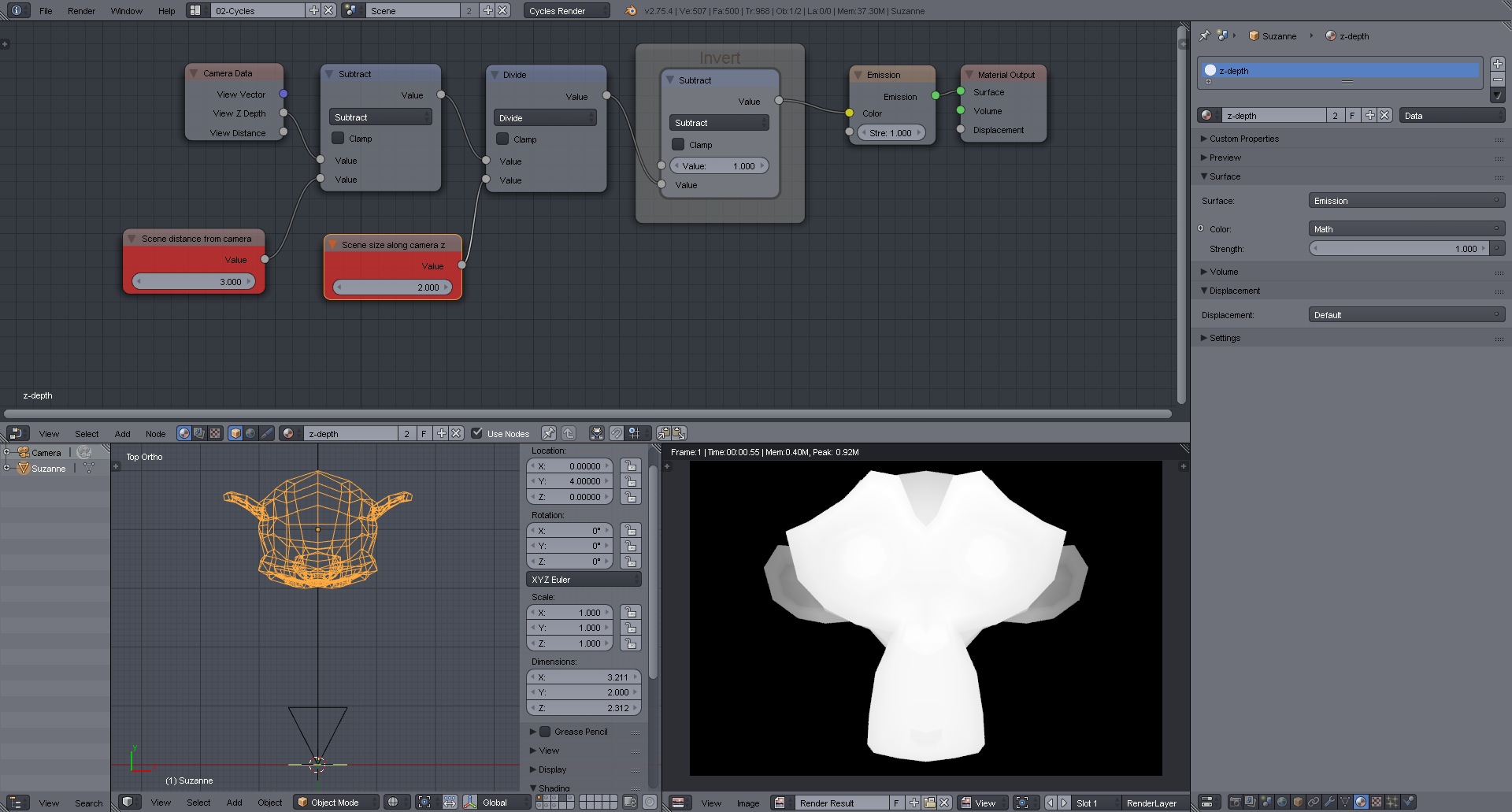Click the Color Math link button
This screenshot has width=1512, height=812.
point(1406,229)
